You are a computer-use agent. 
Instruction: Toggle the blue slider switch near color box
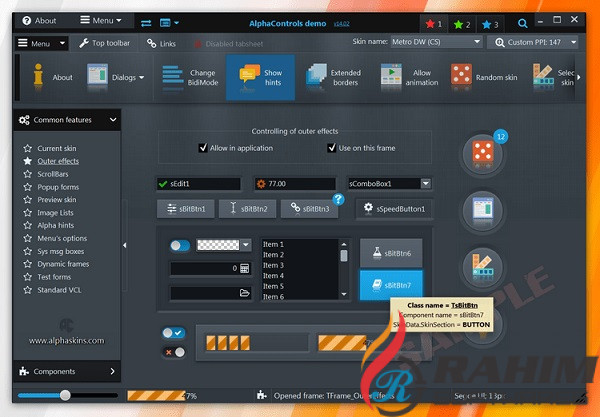tap(180, 246)
